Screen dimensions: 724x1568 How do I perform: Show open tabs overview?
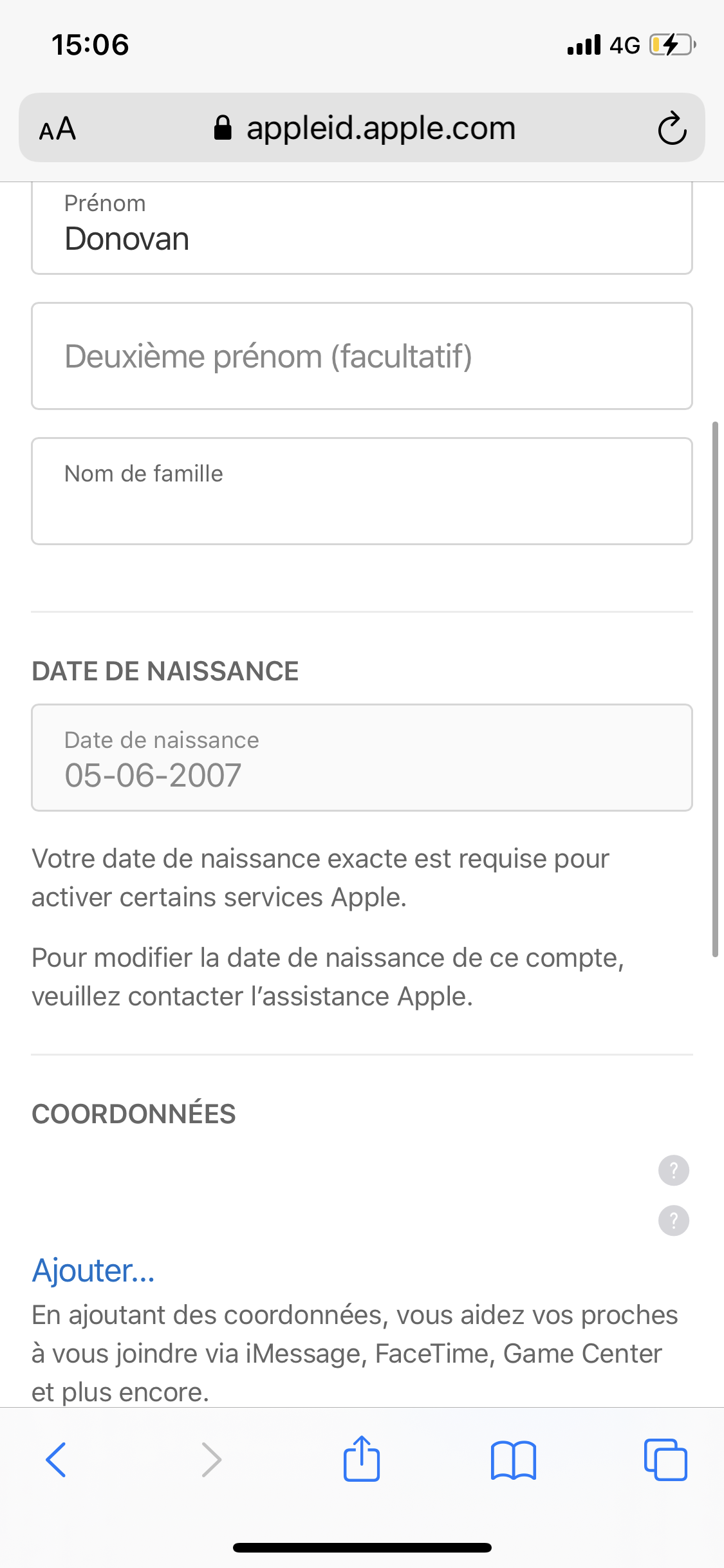665,1459
